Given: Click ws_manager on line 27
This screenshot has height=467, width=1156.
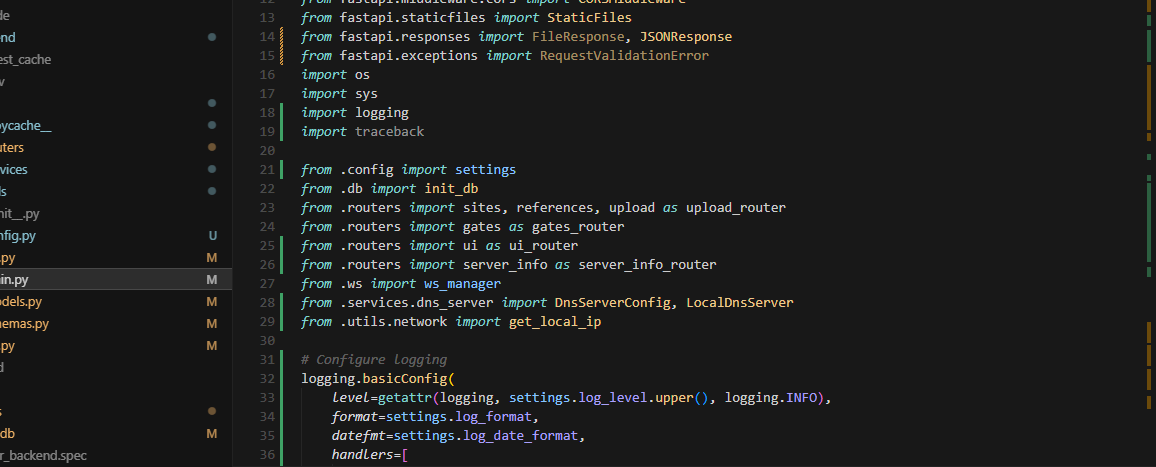Looking at the screenshot, I should click(462, 283).
